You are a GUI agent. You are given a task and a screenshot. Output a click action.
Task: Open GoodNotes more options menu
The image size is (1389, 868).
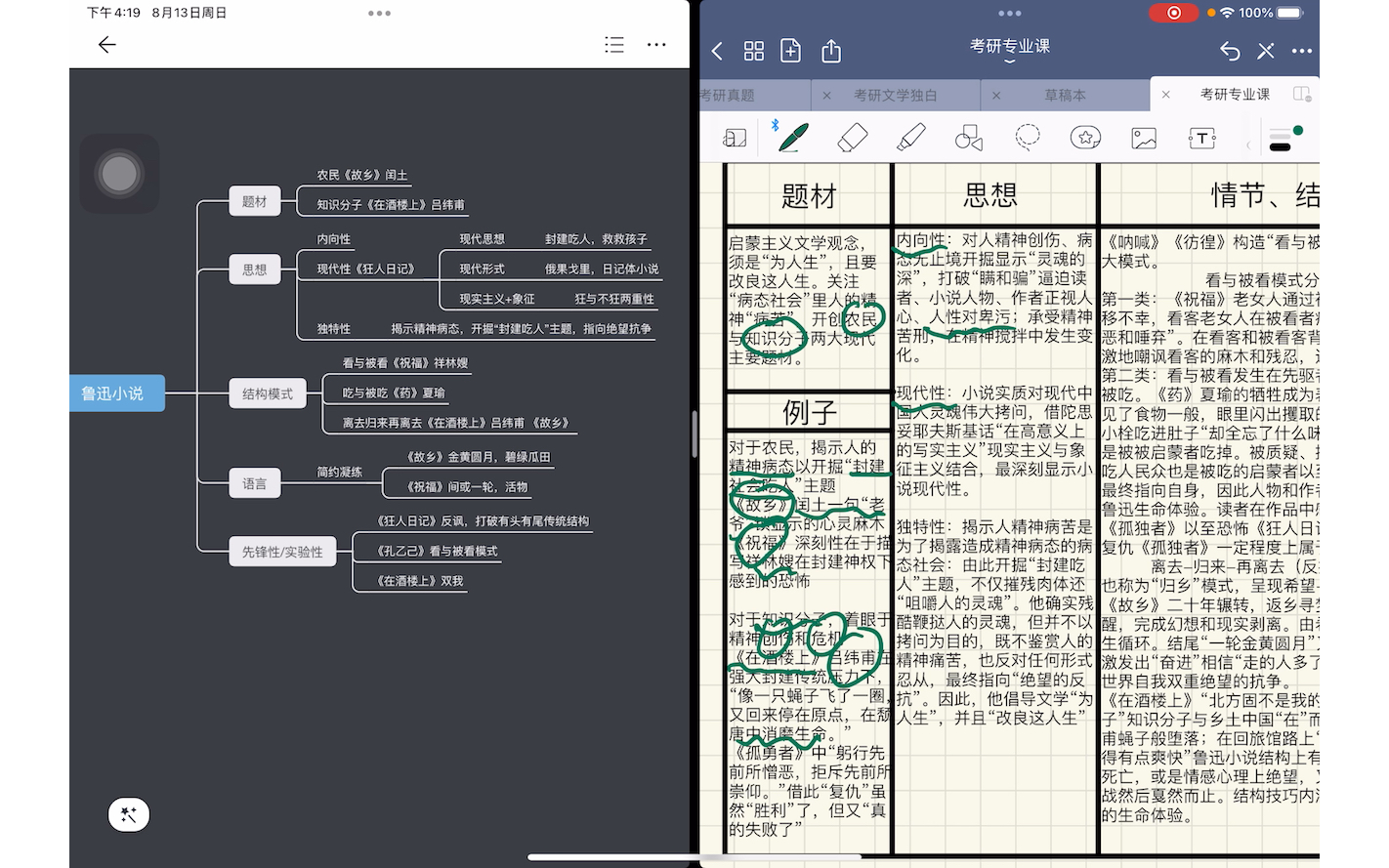coord(1302,51)
